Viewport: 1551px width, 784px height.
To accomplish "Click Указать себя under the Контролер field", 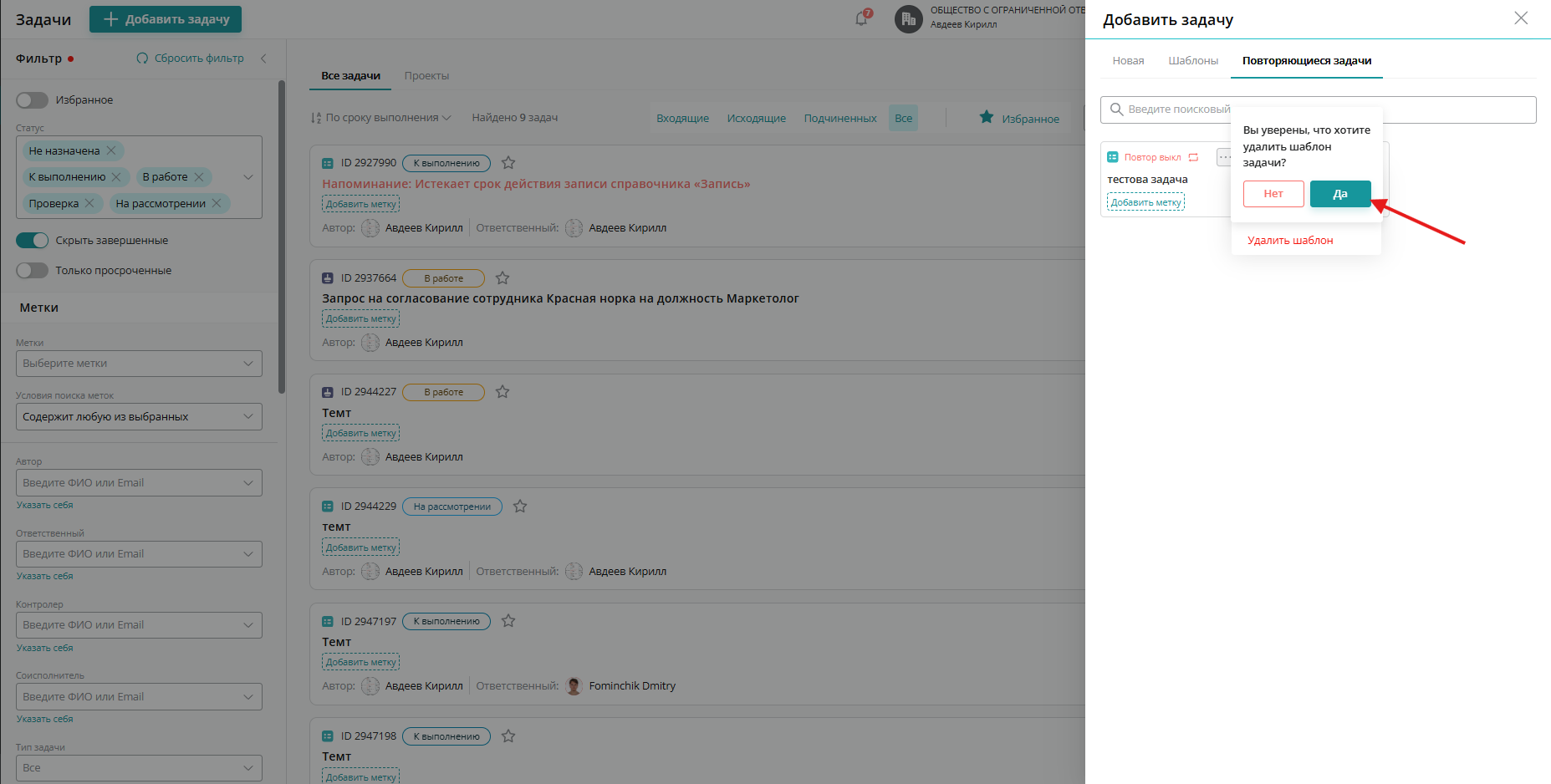I will point(45,649).
